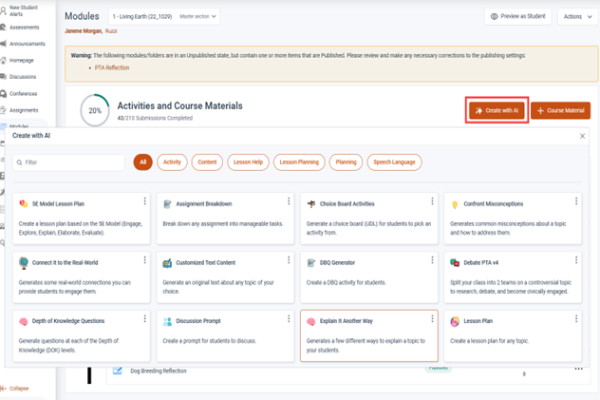
Task: Click the Collapse label in sidebar
Action: 19,388
